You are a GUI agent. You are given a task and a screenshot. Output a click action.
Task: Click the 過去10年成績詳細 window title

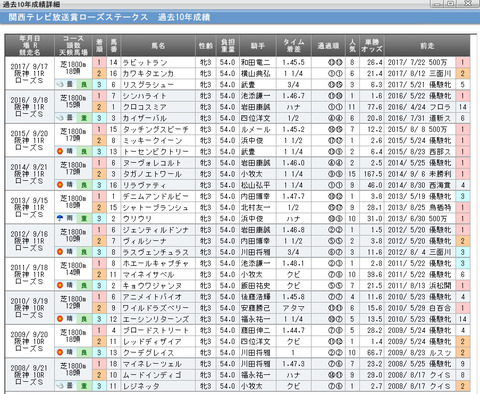coord(32,4)
